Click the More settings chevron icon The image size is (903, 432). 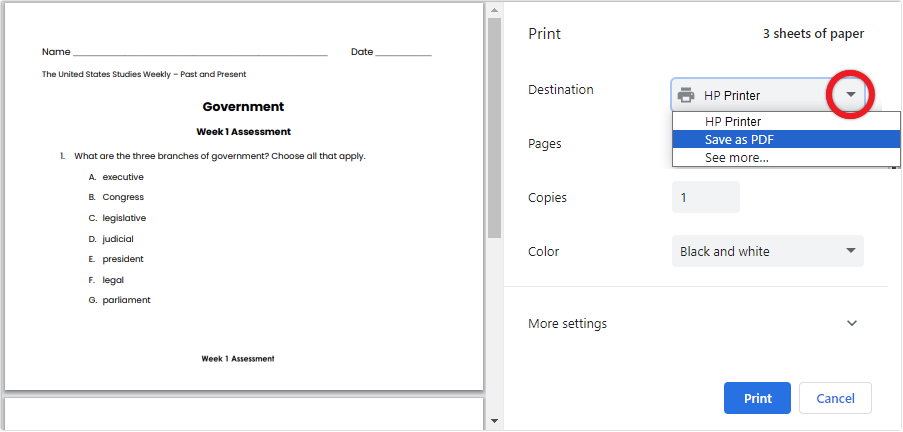[852, 323]
